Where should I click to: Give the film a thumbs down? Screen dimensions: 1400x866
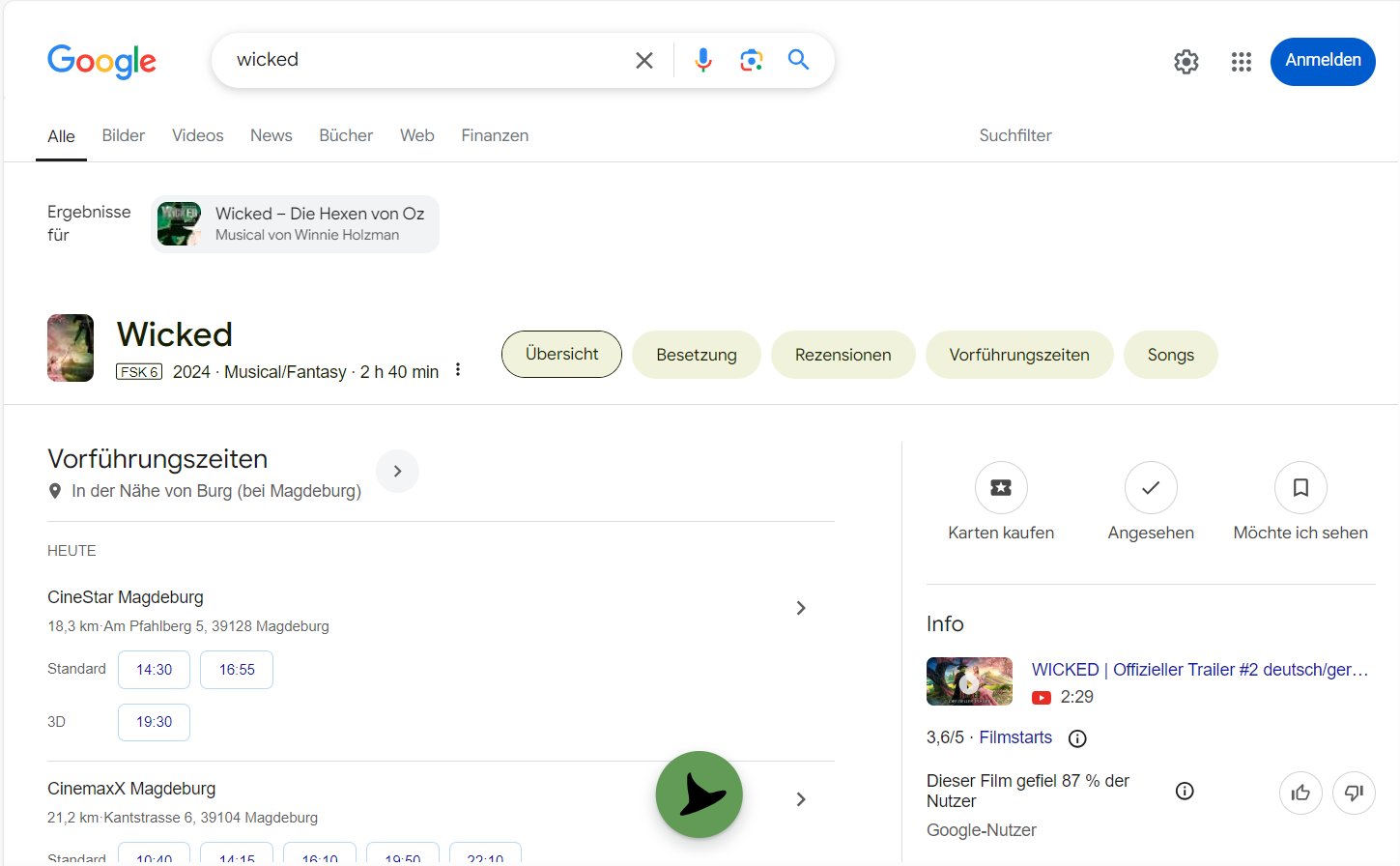point(1354,794)
